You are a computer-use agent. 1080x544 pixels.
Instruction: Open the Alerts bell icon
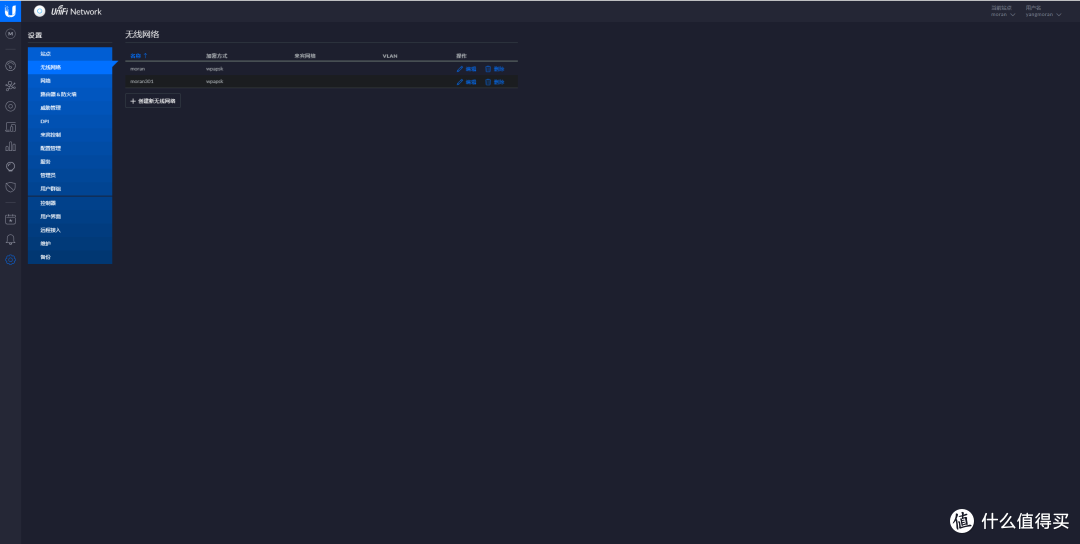(x=10, y=240)
